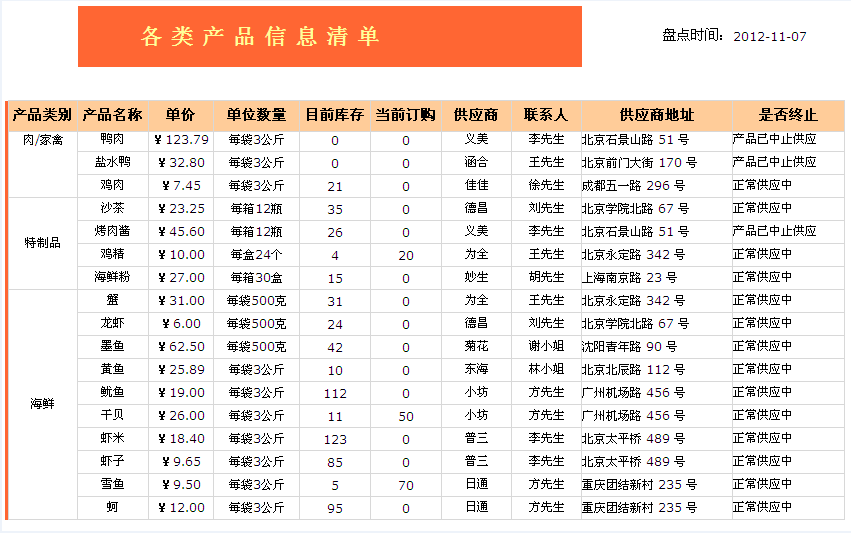
Task: Click the 产品名称 column header
Action: tap(112, 115)
